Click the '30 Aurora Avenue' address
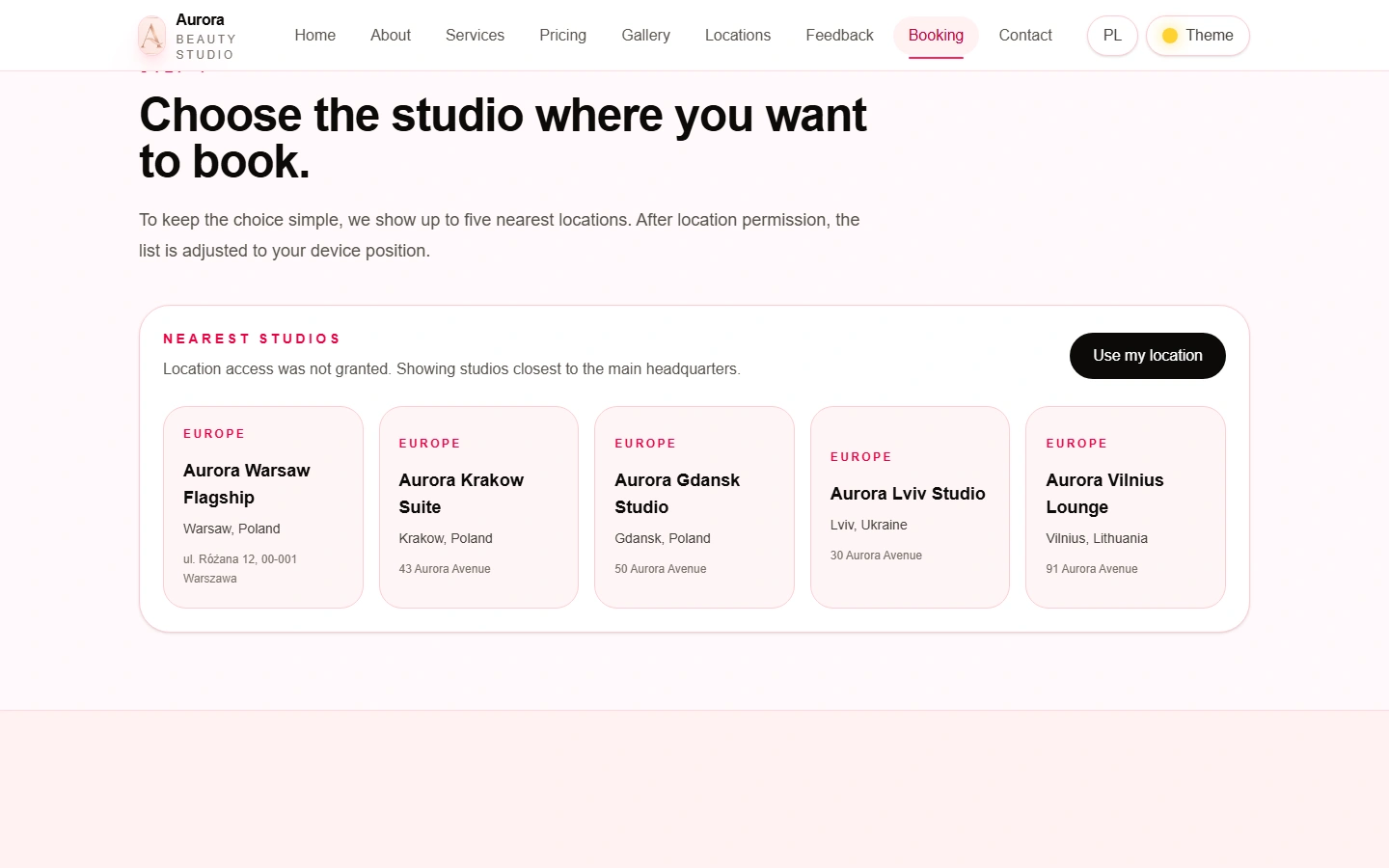 876,556
